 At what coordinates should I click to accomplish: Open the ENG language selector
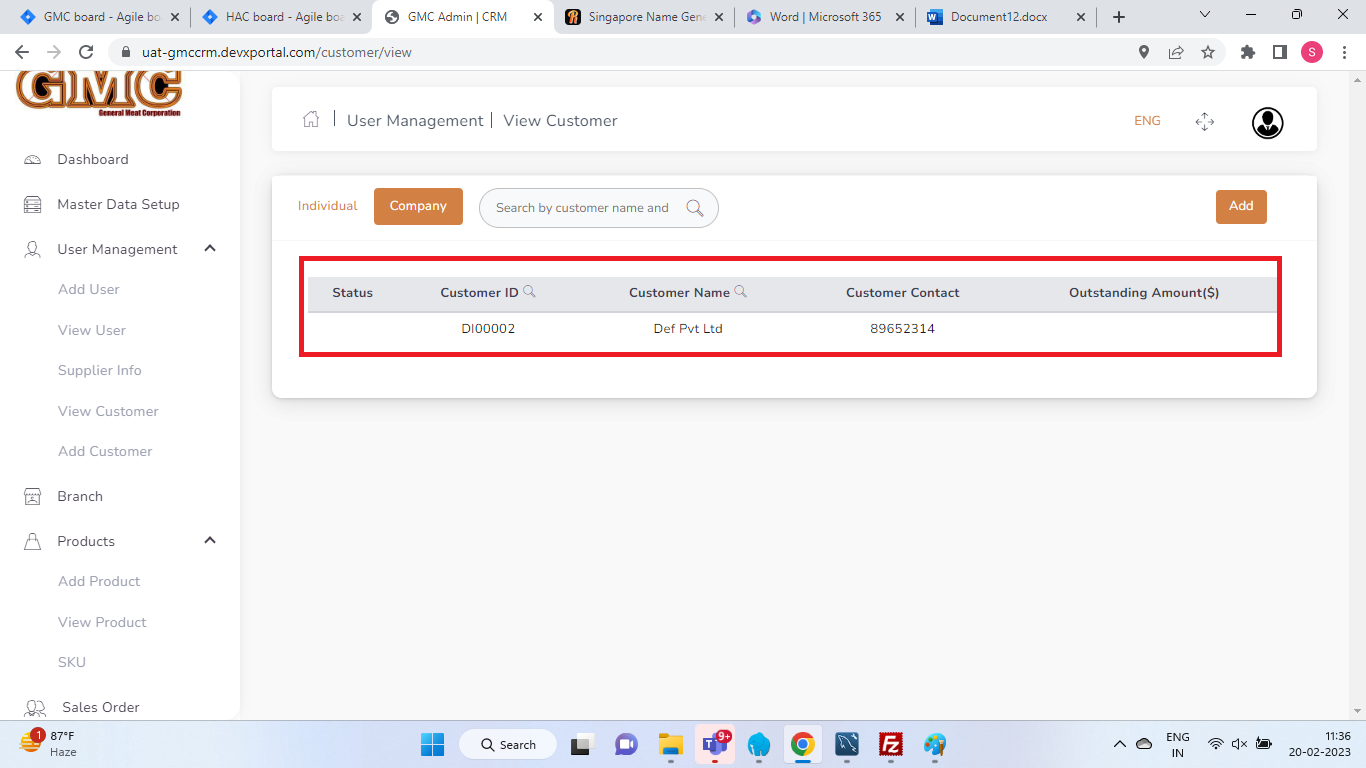[x=1147, y=121]
